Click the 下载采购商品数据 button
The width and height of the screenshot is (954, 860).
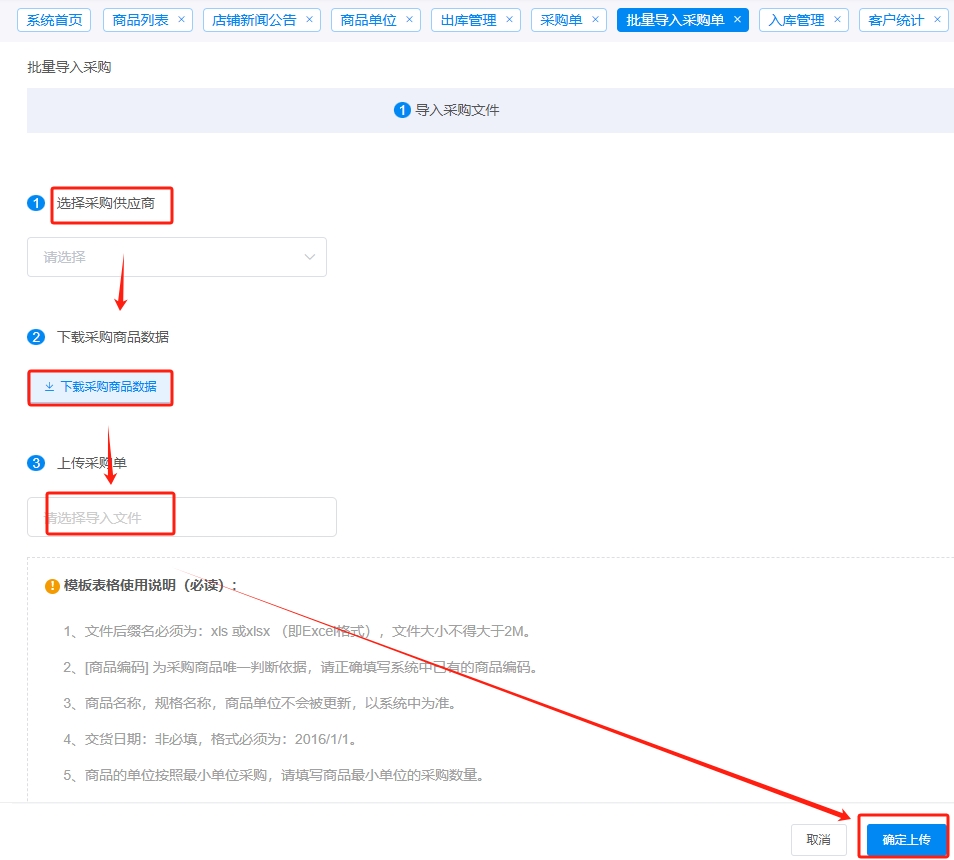pos(100,386)
